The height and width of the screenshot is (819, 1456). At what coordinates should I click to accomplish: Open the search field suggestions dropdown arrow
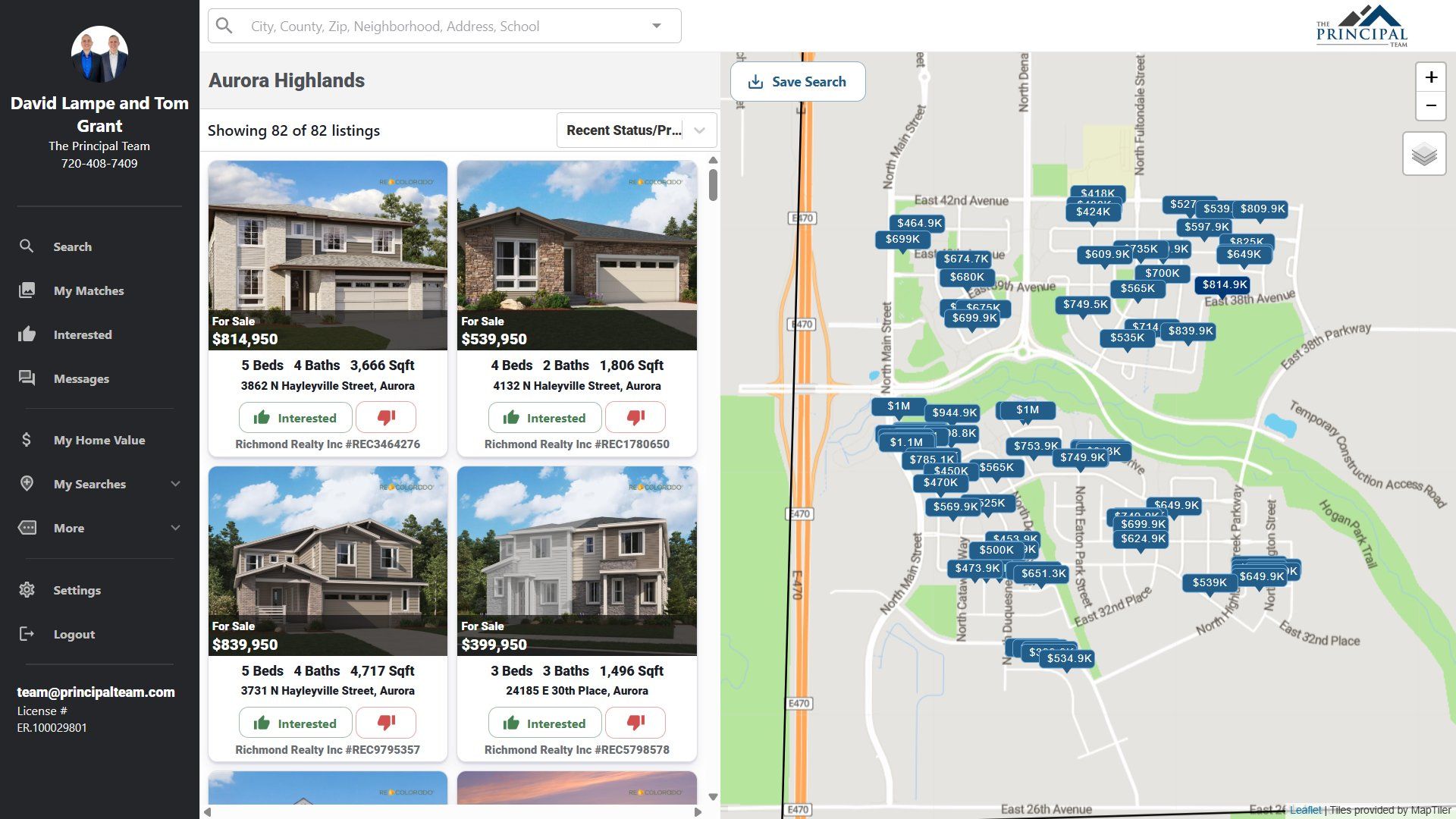tap(657, 26)
